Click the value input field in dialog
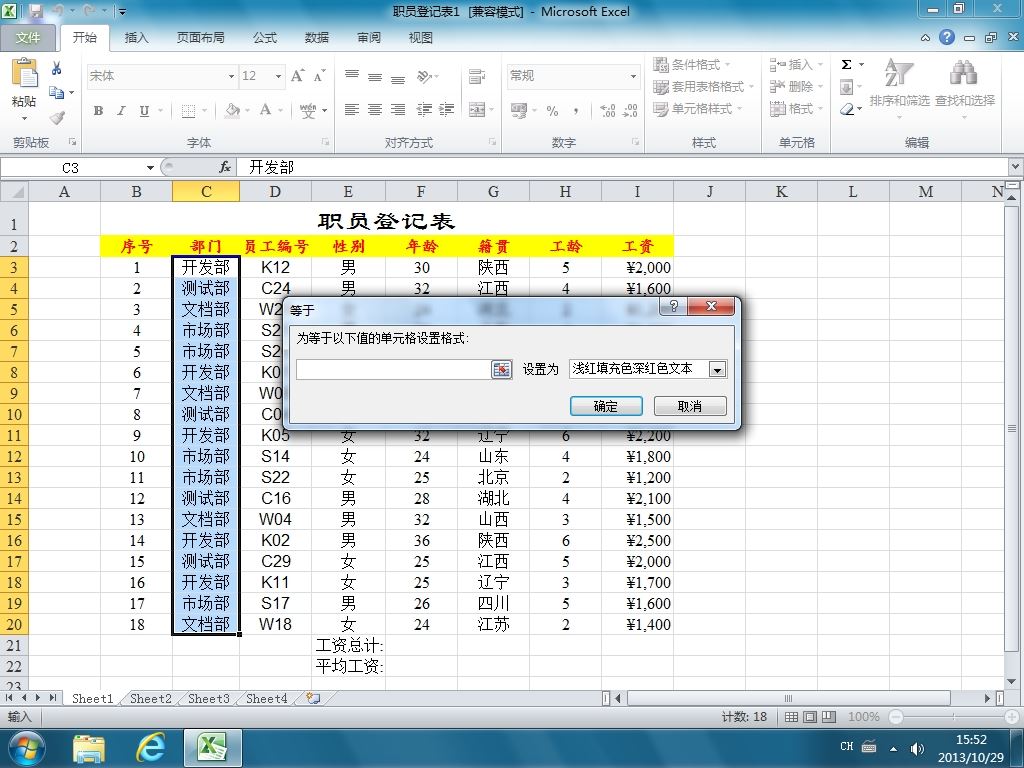Screen dimensions: 1024x768 [x=393, y=370]
